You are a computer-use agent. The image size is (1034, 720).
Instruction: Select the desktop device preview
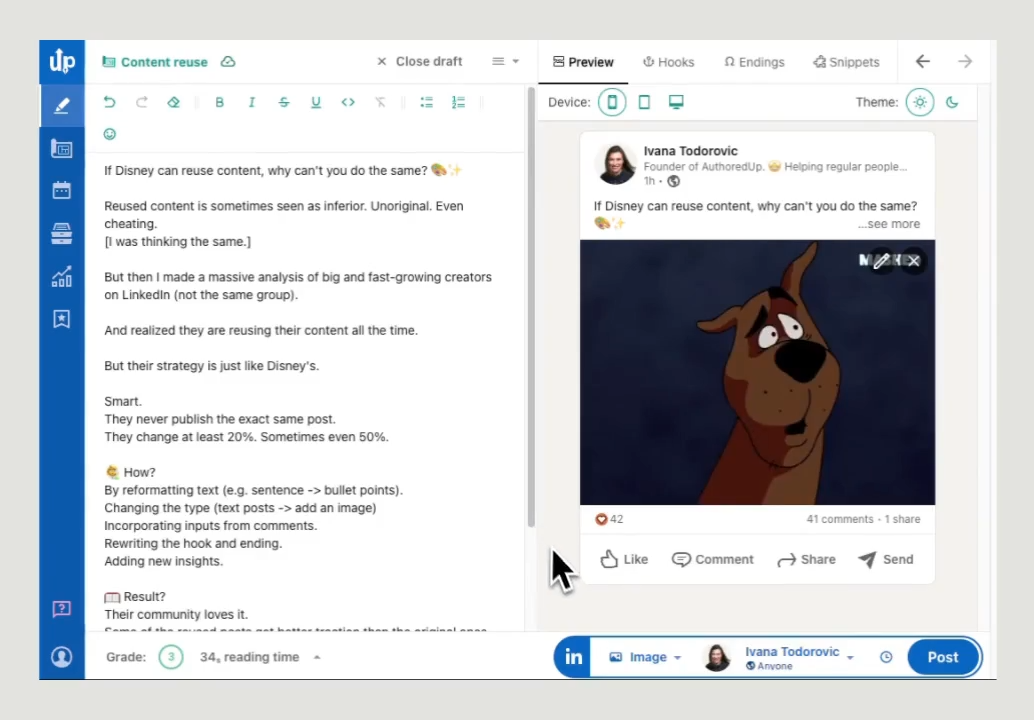click(676, 102)
